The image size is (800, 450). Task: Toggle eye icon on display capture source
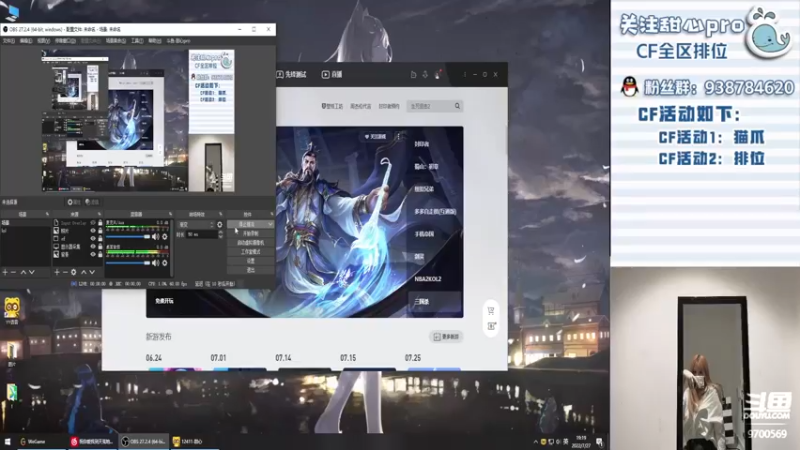click(92, 246)
